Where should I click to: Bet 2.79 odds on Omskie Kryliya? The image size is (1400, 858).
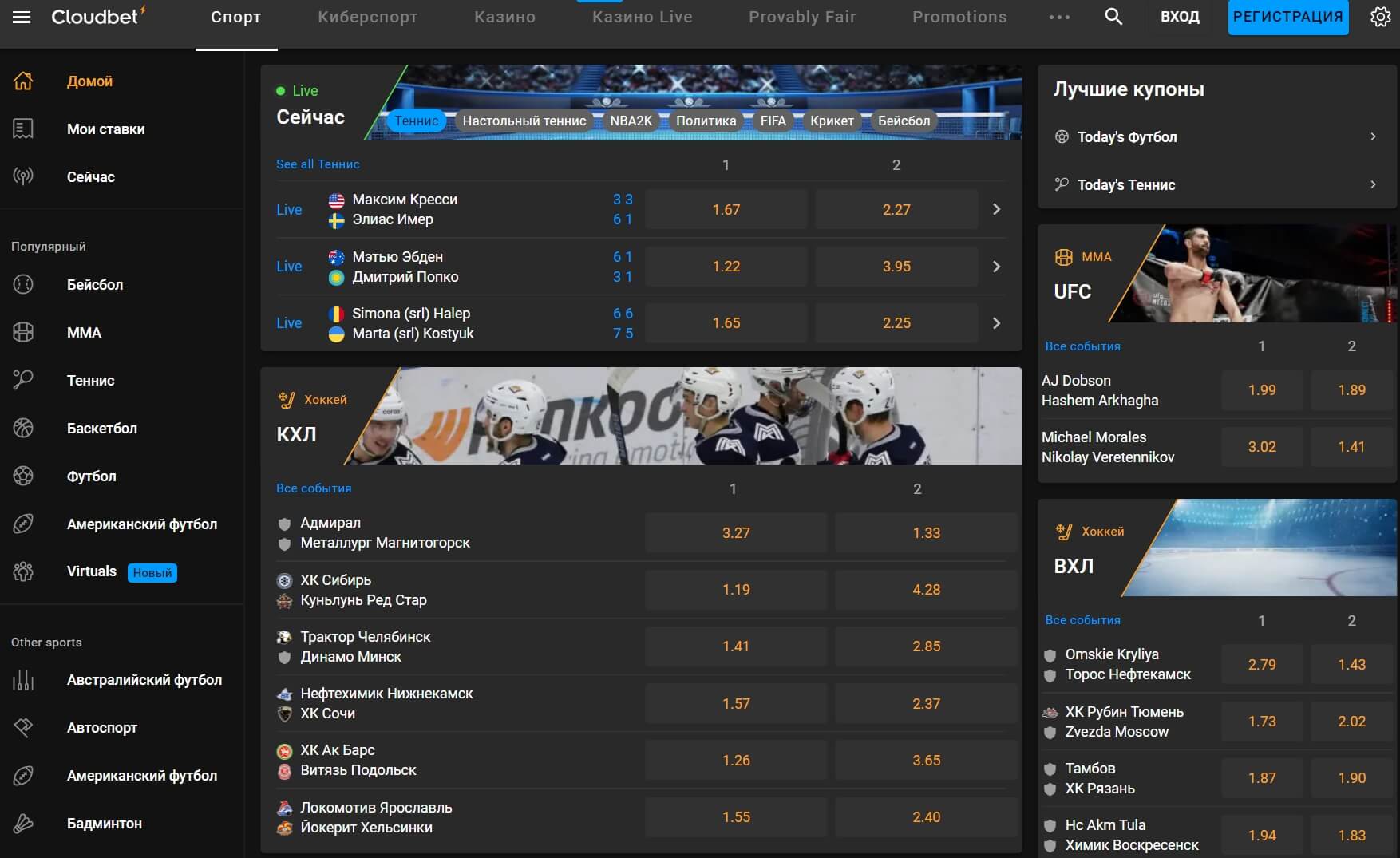1262,665
